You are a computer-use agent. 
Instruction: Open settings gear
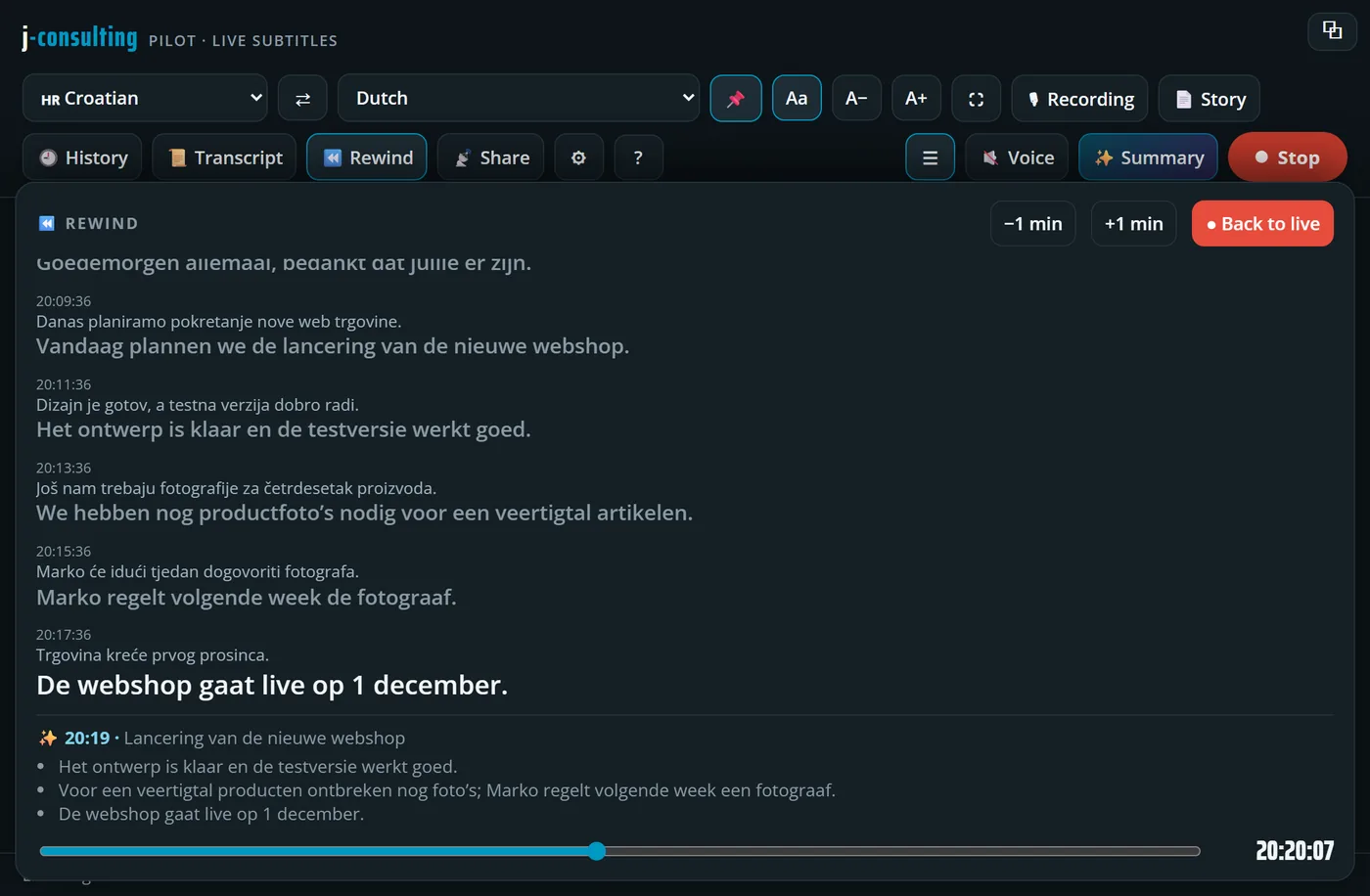point(578,157)
